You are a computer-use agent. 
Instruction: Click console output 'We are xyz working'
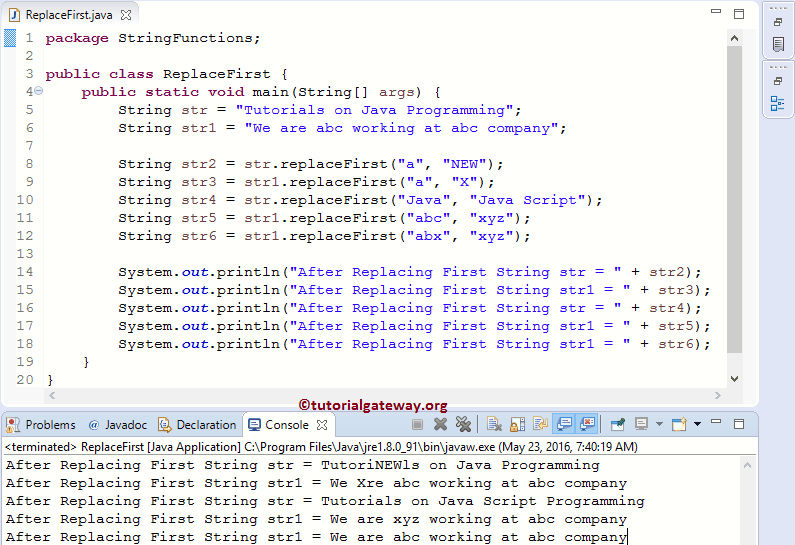pos(316,519)
